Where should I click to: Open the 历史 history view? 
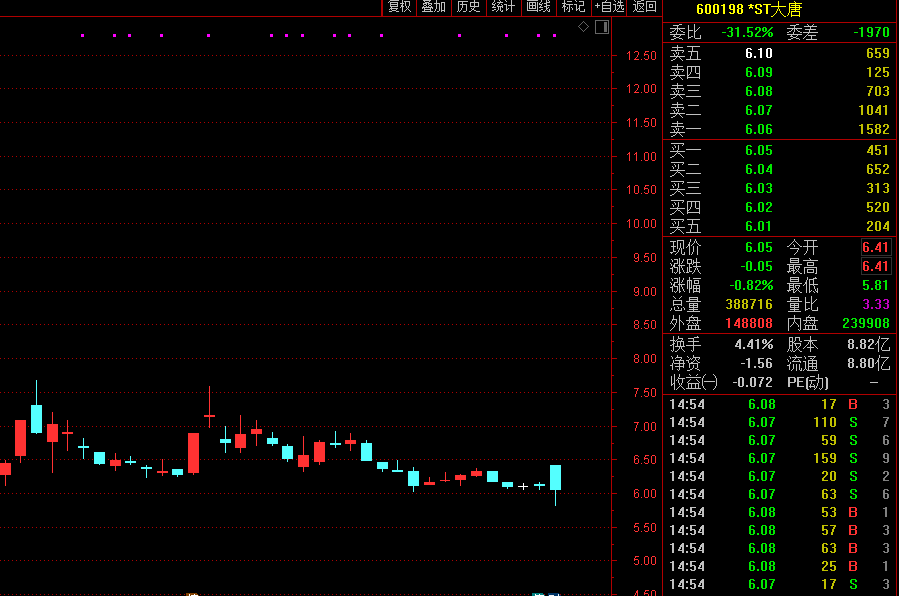click(x=468, y=7)
